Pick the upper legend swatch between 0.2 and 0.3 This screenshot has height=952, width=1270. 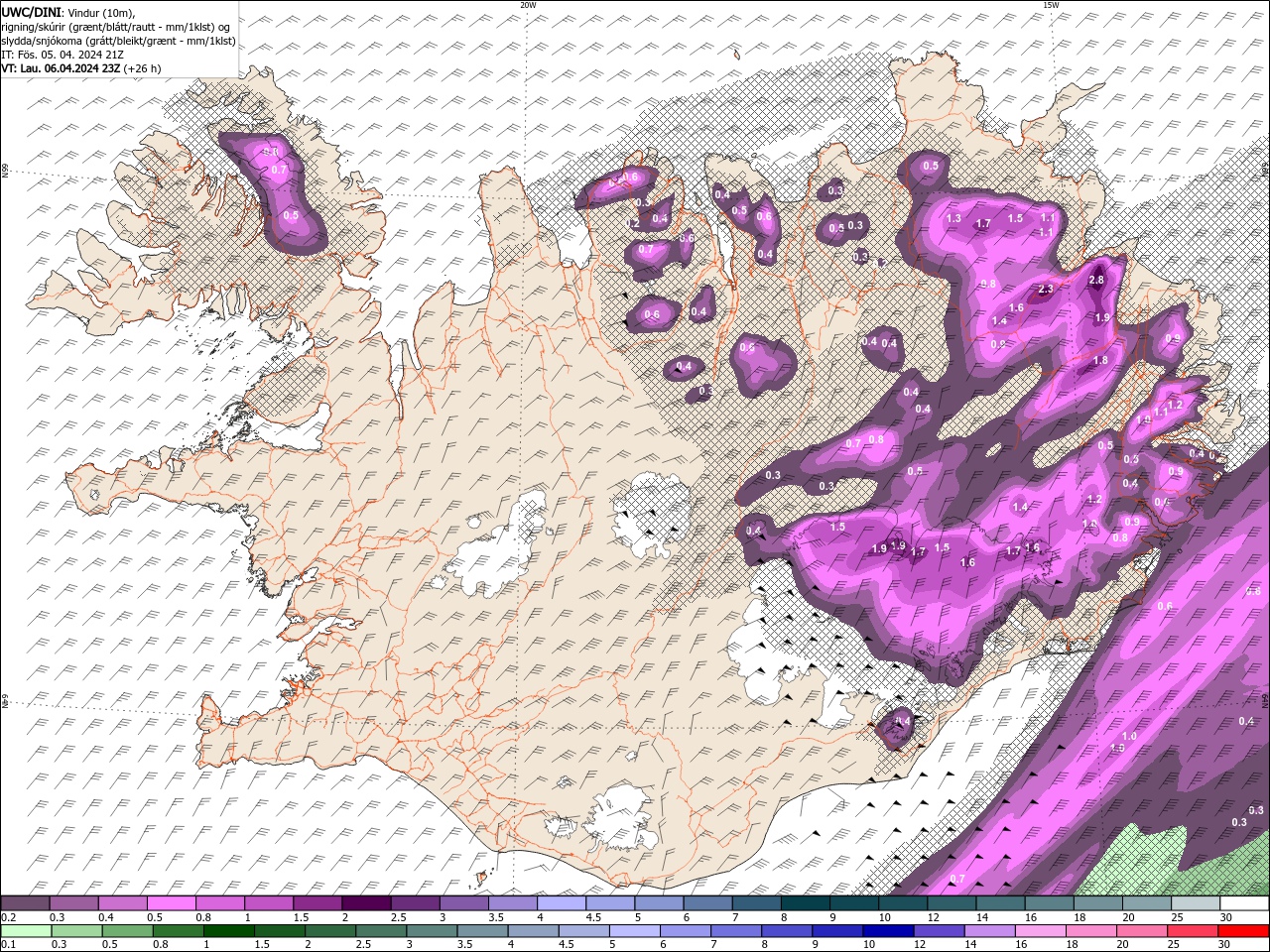25,903
